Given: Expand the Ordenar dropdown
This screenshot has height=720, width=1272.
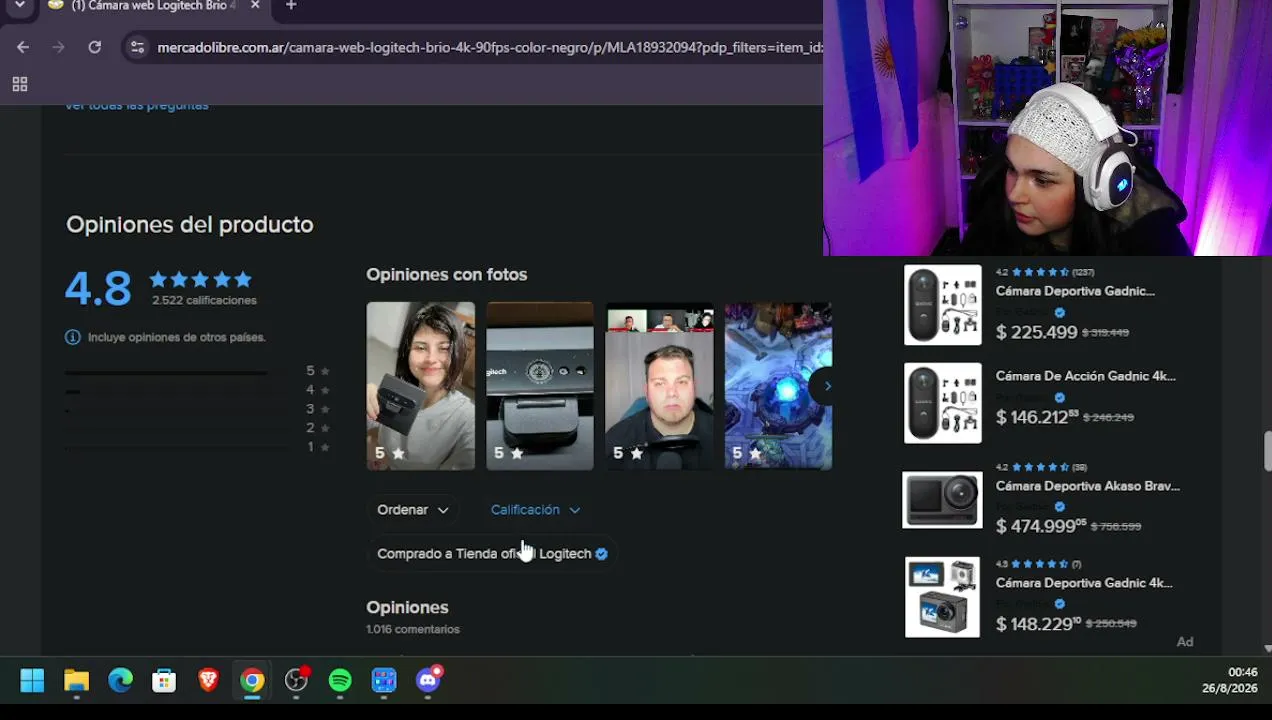Looking at the screenshot, I should pos(413,510).
